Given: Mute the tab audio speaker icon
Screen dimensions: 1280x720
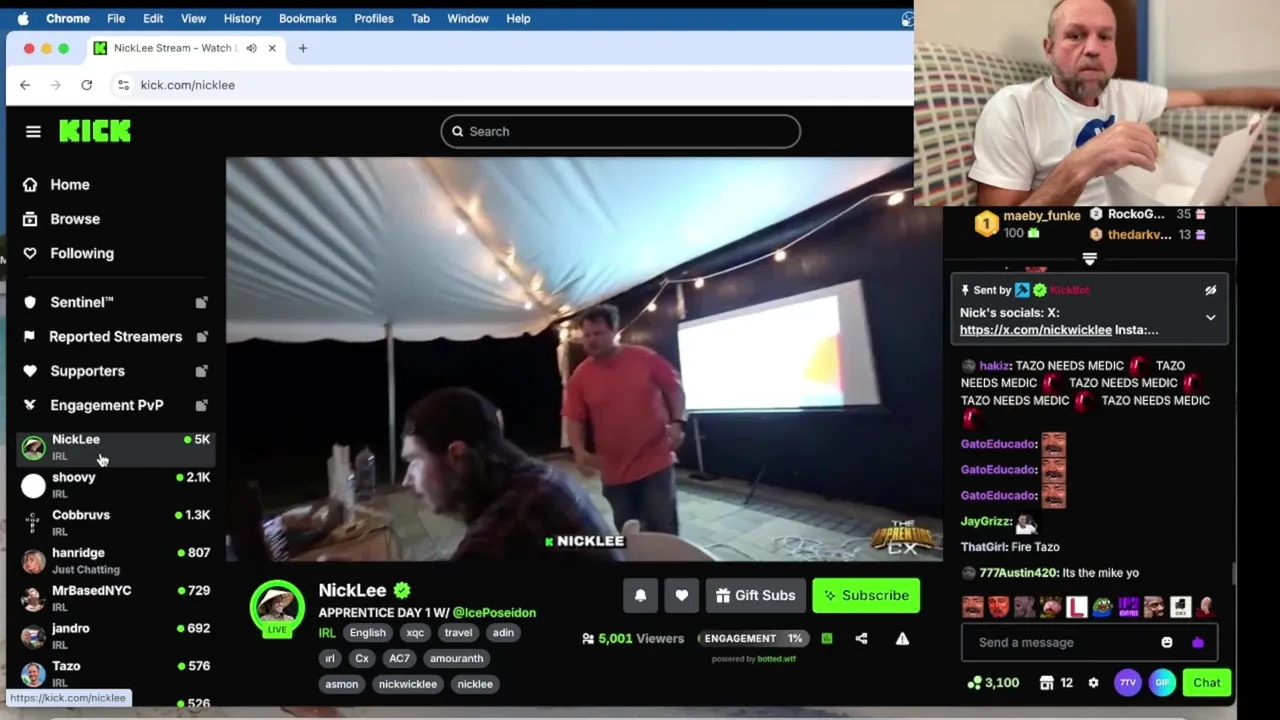Looking at the screenshot, I should [251, 48].
